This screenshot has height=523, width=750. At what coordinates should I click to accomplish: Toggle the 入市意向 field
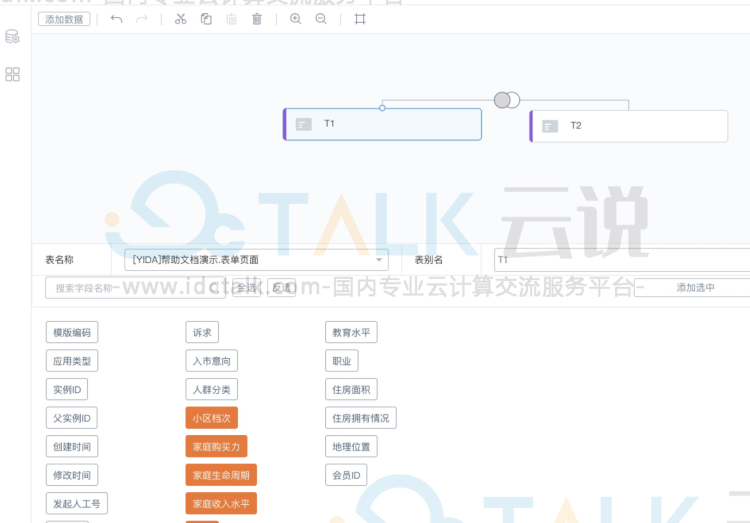(211, 361)
